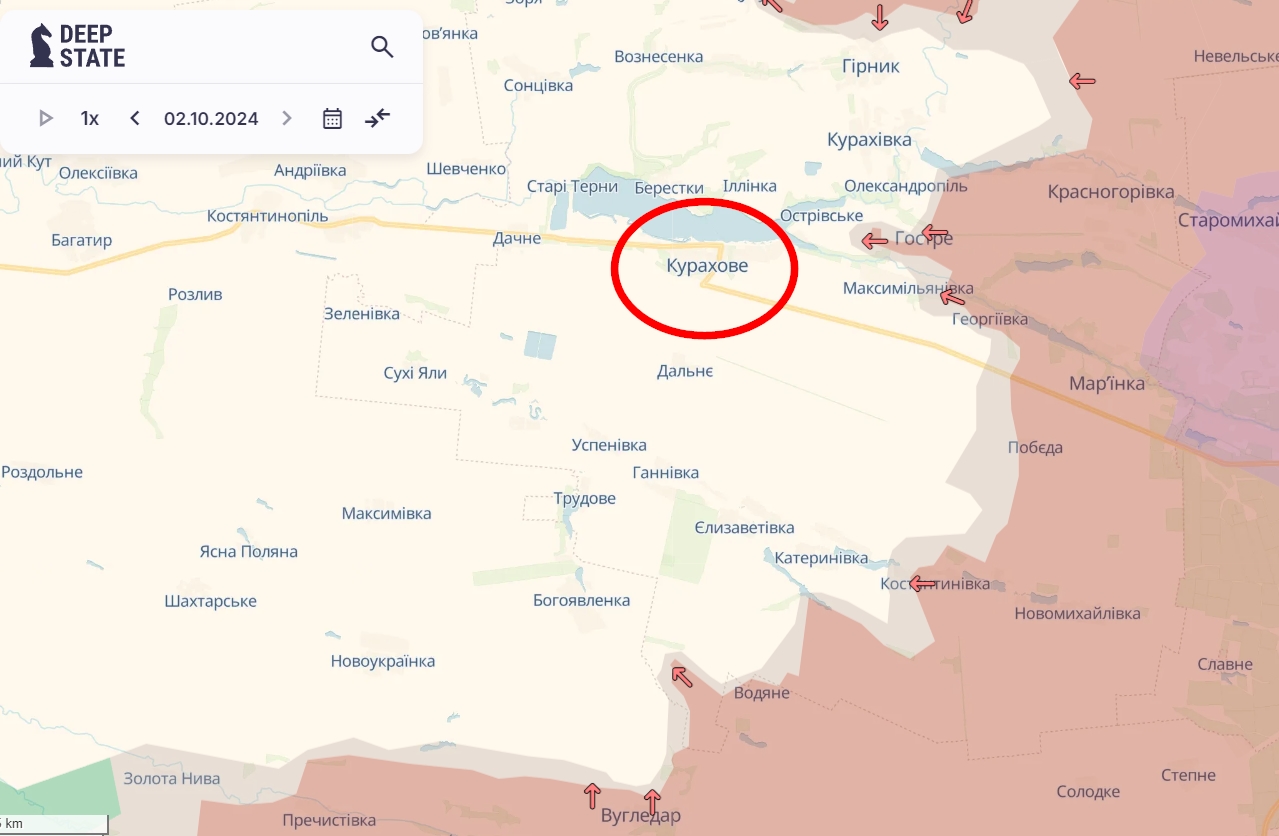
Task: Select the 02.10.2024 date field
Action: point(211,118)
